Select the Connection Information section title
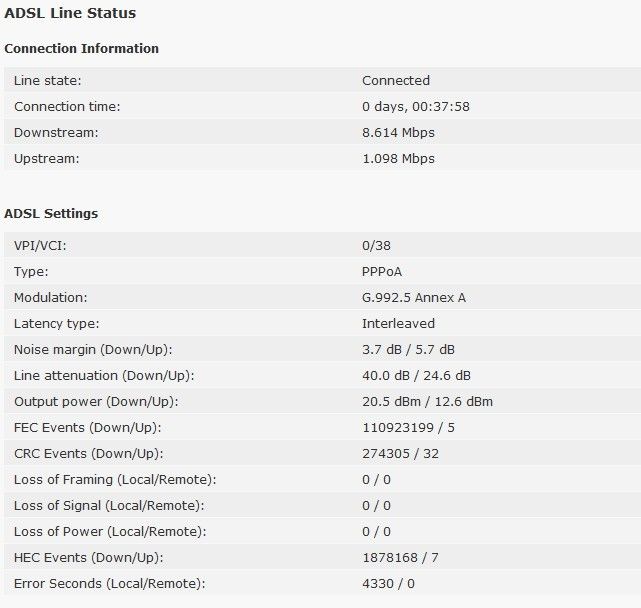Image resolution: width=641 pixels, height=608 pixels. click(x=81, y=48)
